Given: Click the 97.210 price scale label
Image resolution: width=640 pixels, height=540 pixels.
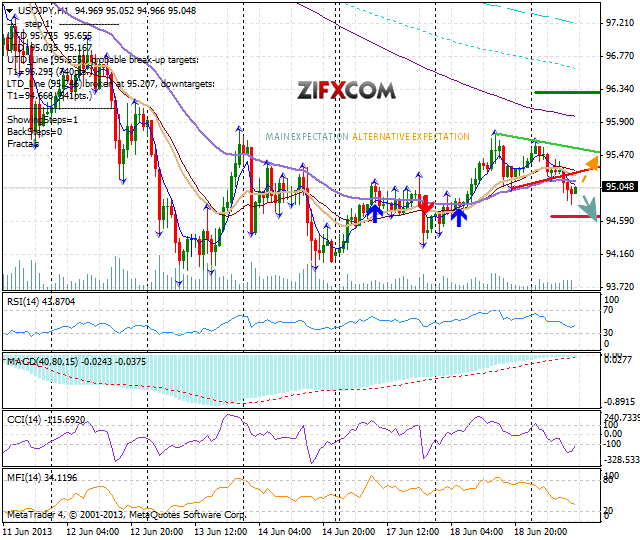Looking at the screenshot, I should coord(620,23).
